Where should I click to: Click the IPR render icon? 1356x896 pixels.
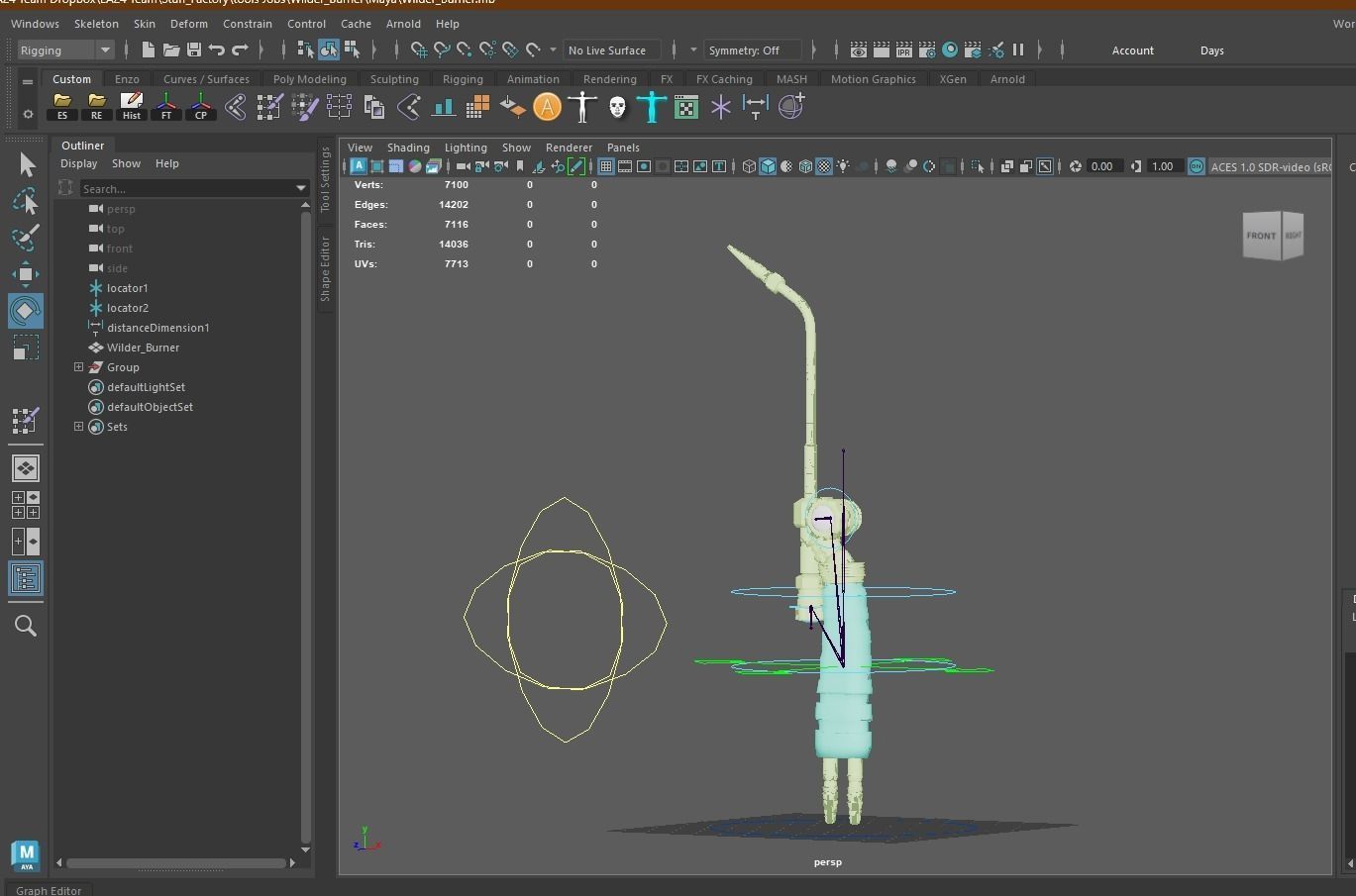click(x=904, y=50)
